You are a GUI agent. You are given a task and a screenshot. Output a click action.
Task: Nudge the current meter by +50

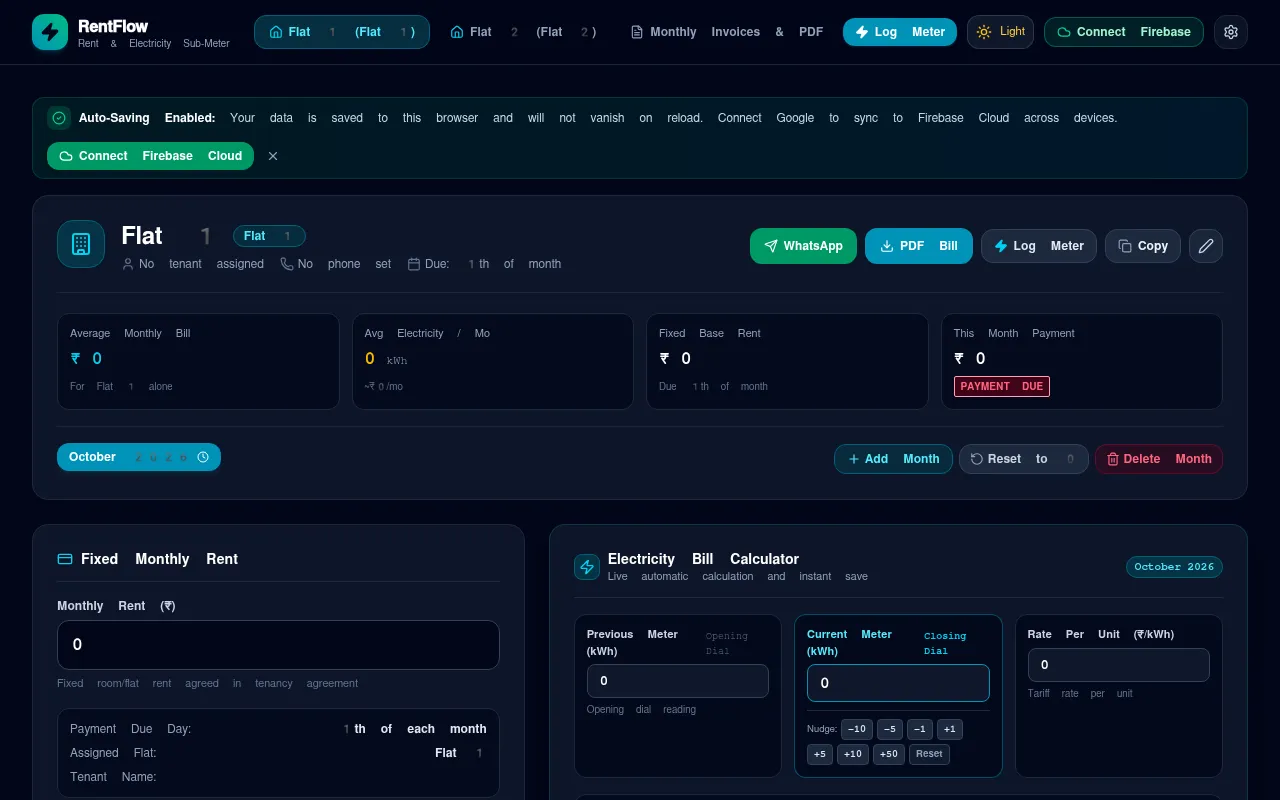889,754
